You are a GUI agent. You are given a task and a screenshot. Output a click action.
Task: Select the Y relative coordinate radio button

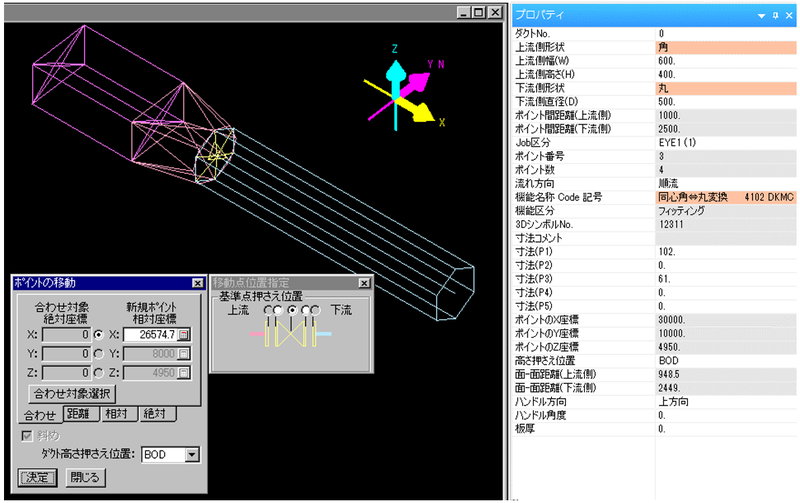[x=98, y=353]
